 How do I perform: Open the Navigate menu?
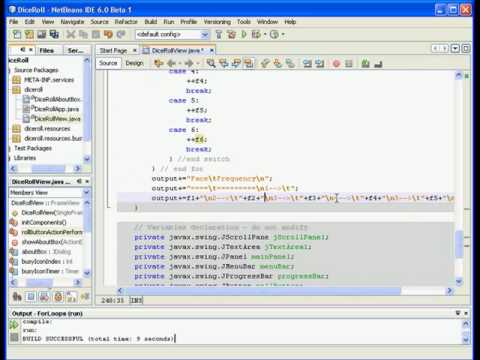[72, 22]
